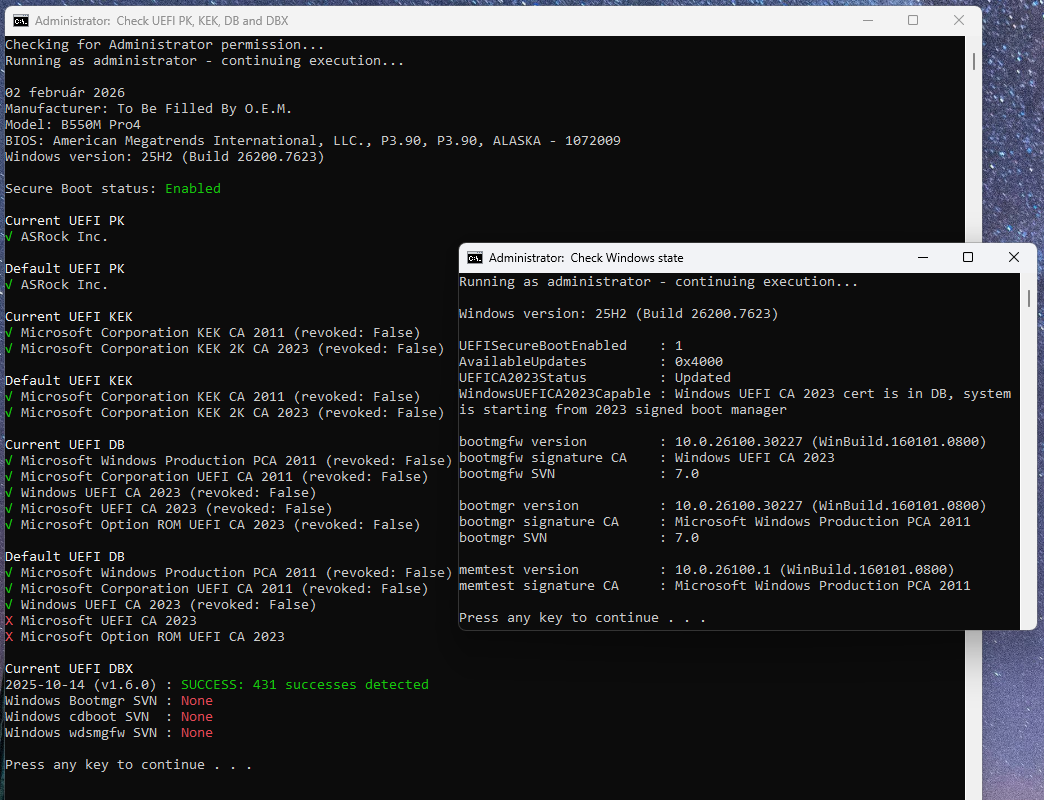The image size is (1044, 800).
Task: Click 'bootmgr SVN : 7.0' line
Action: (579, 537)
